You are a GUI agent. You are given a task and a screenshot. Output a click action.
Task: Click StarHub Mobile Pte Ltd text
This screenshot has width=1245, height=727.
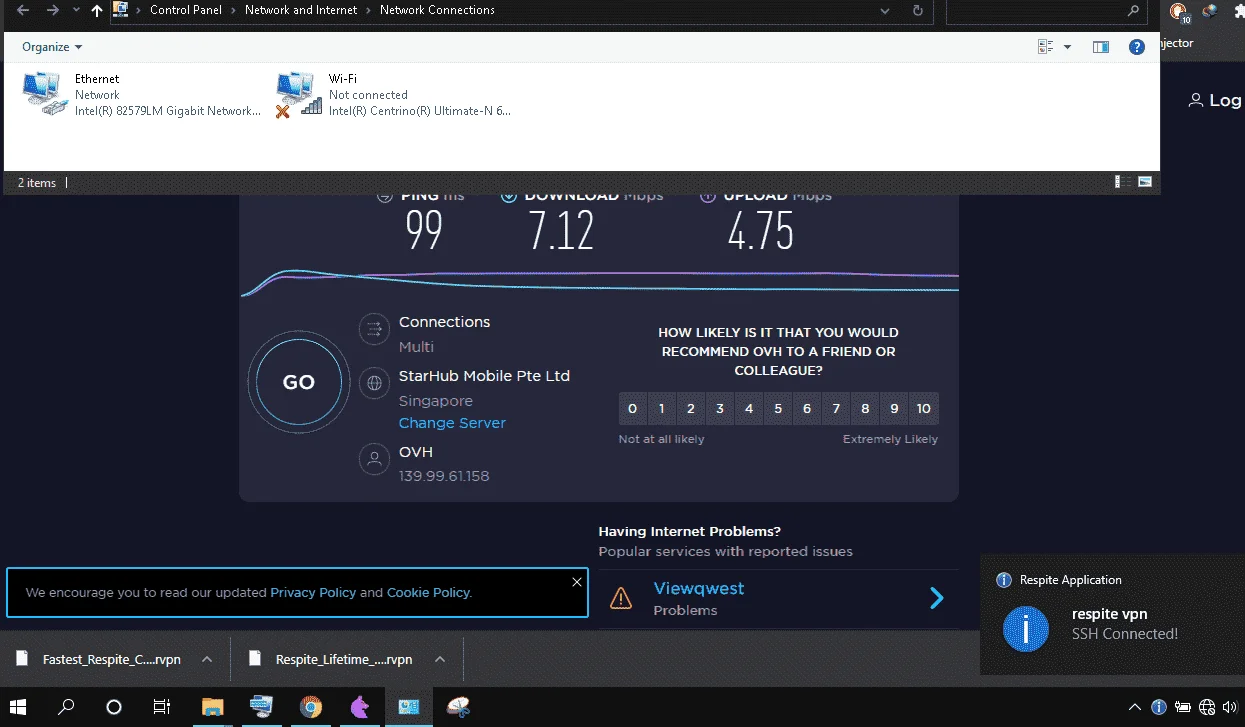click(484, 376)
